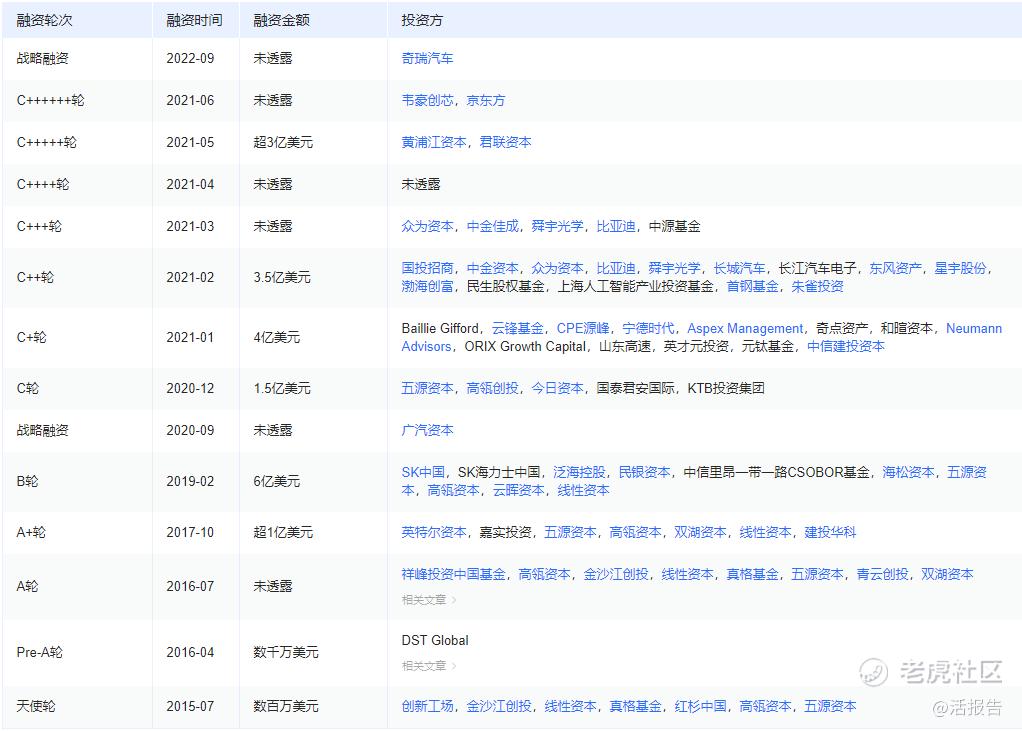Open the 奇瑞汽车 investor link

click(x=427, y=58)
